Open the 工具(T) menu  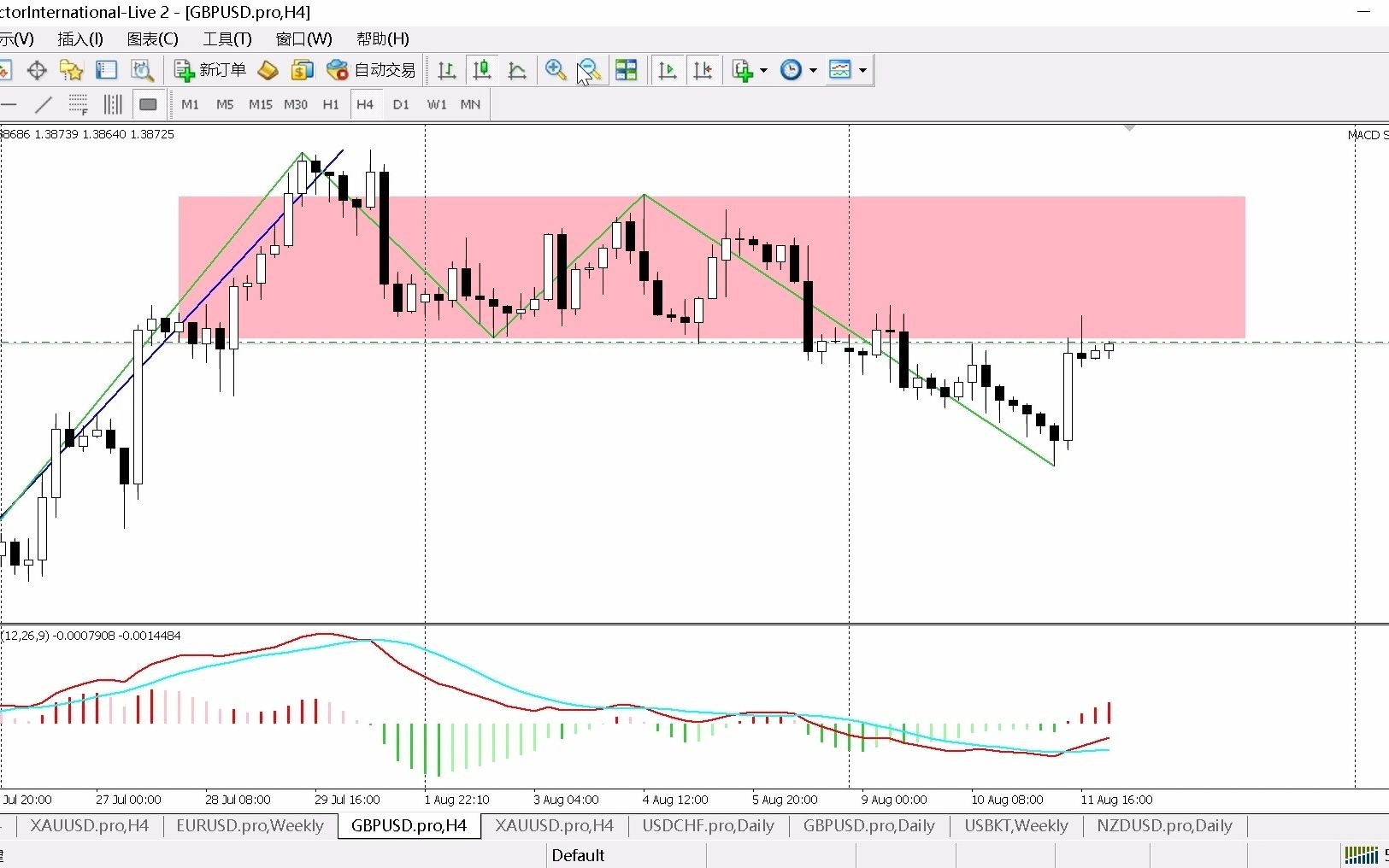click(227, 38)
